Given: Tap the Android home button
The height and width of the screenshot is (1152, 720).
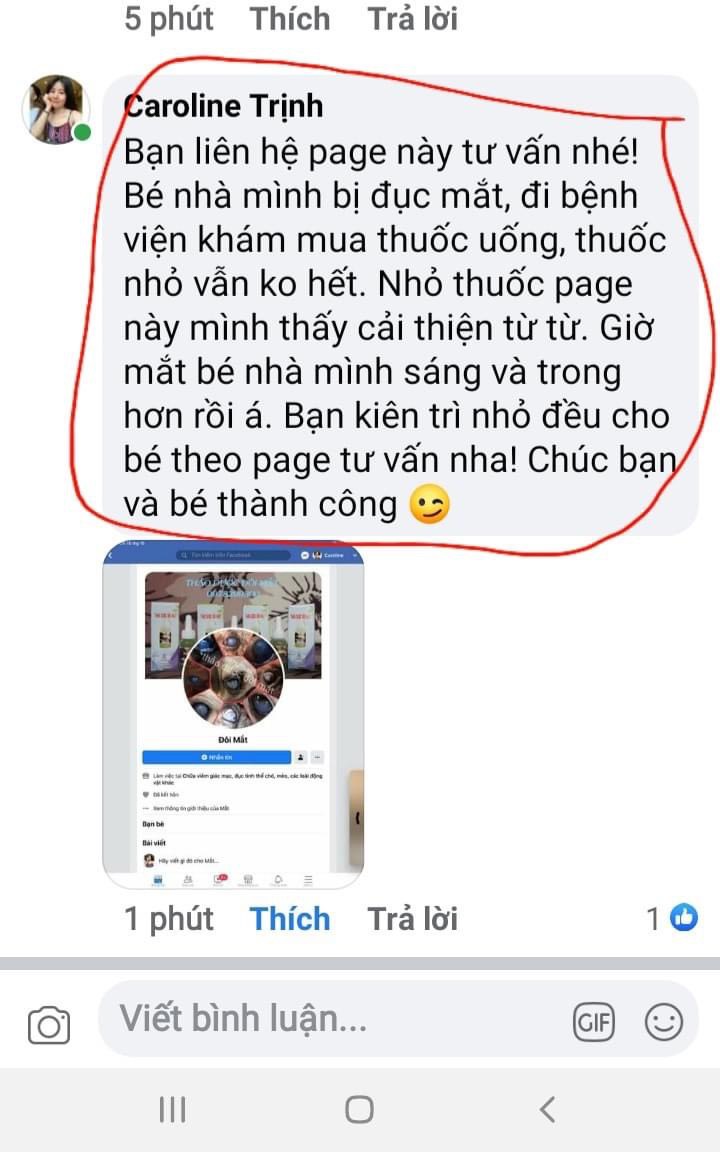Looking at the screenshot, I should [x=359, y=1109].
